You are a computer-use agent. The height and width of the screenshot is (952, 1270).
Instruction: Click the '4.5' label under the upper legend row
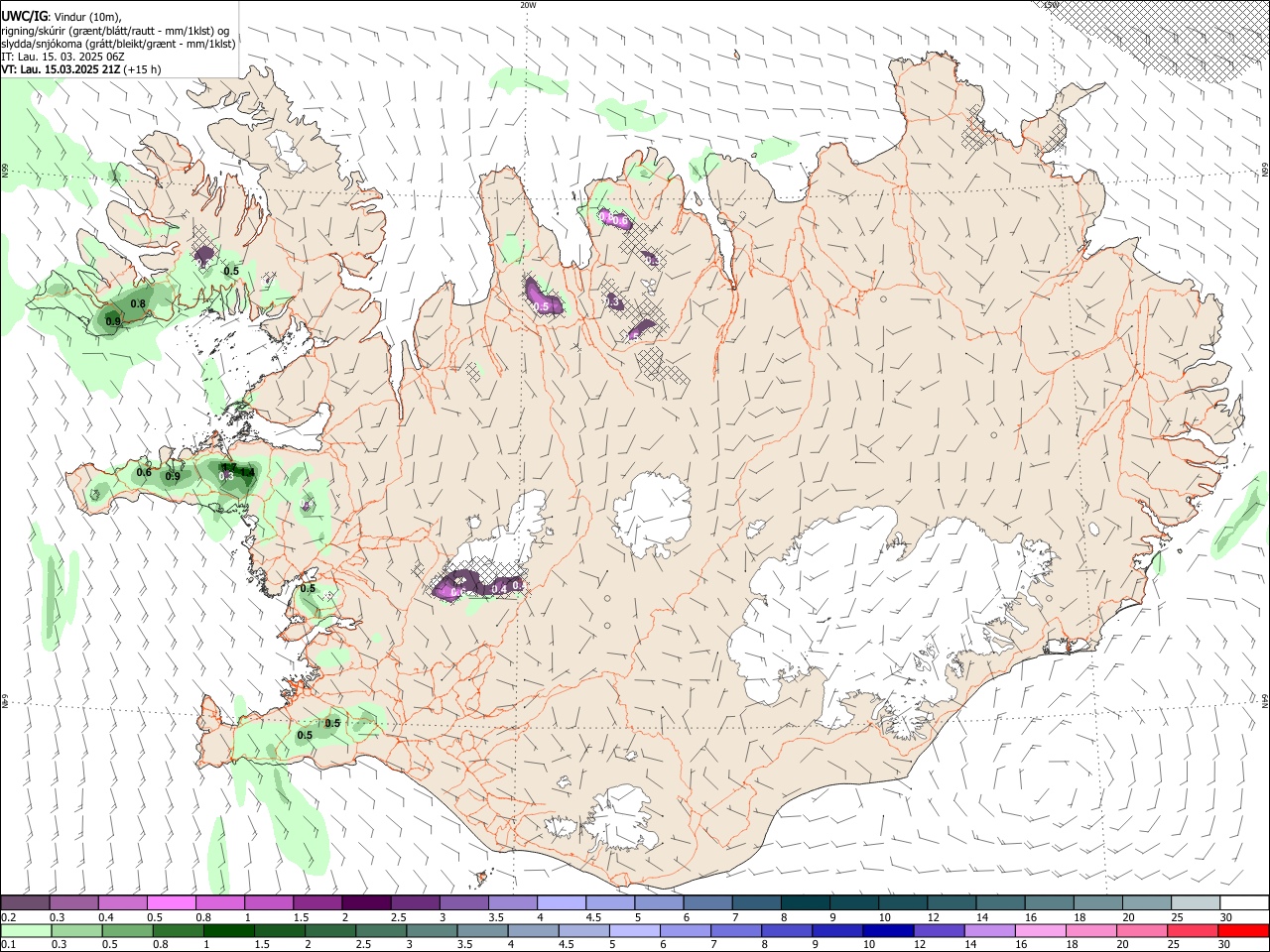point(593,917)
